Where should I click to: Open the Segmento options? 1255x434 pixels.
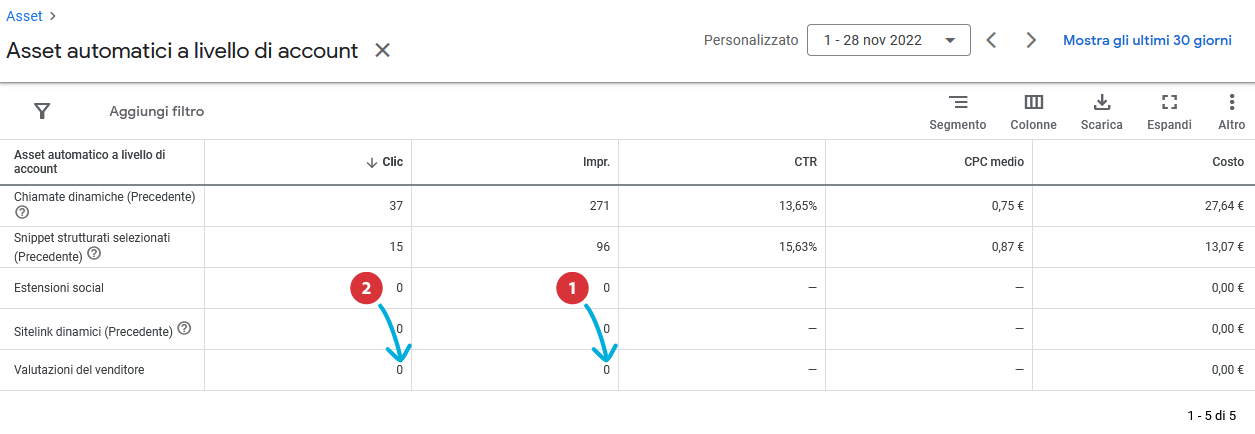[x=958, y=111]
